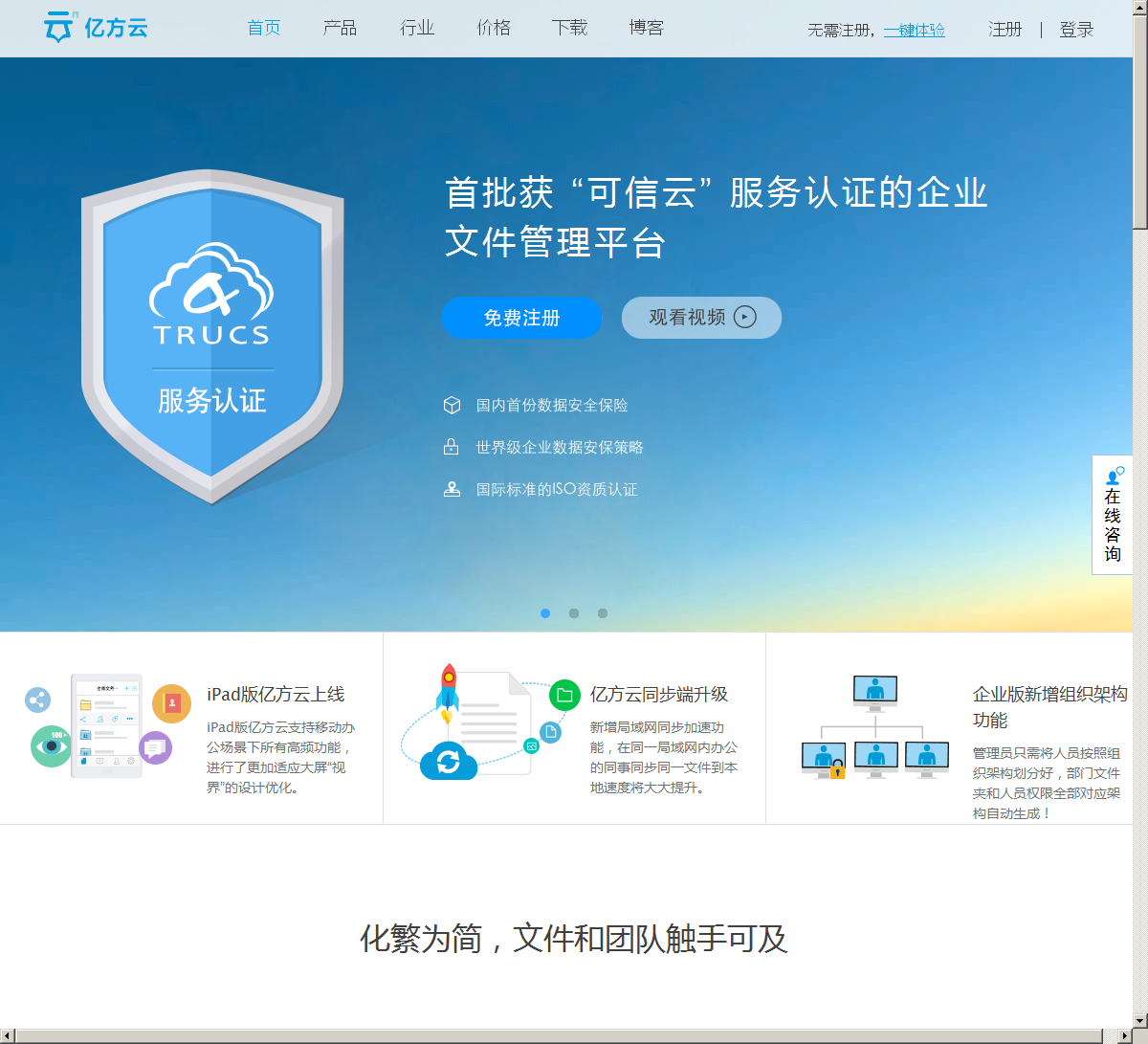Image resolution: width=1148 pixels, height=1044 pixels.
Task: Click the 一键体验 link
Action: pyautogui.click(x=915, y=30)
